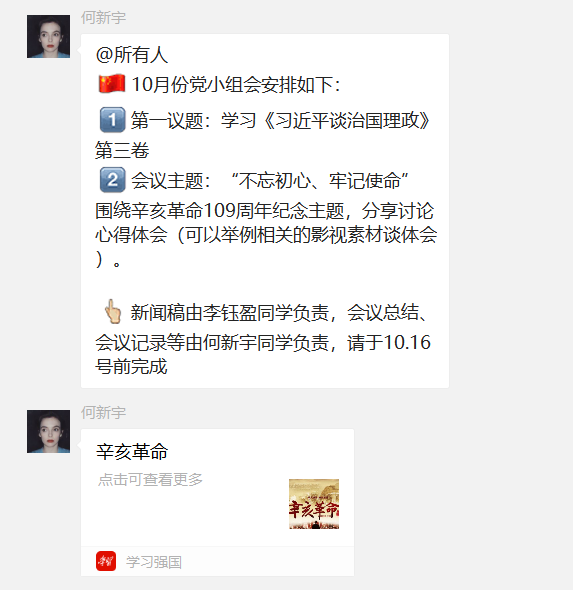Click the @所有人 mention text
Image resolution: width=574 pixels, height=590 pixels.
pos(132,55)
